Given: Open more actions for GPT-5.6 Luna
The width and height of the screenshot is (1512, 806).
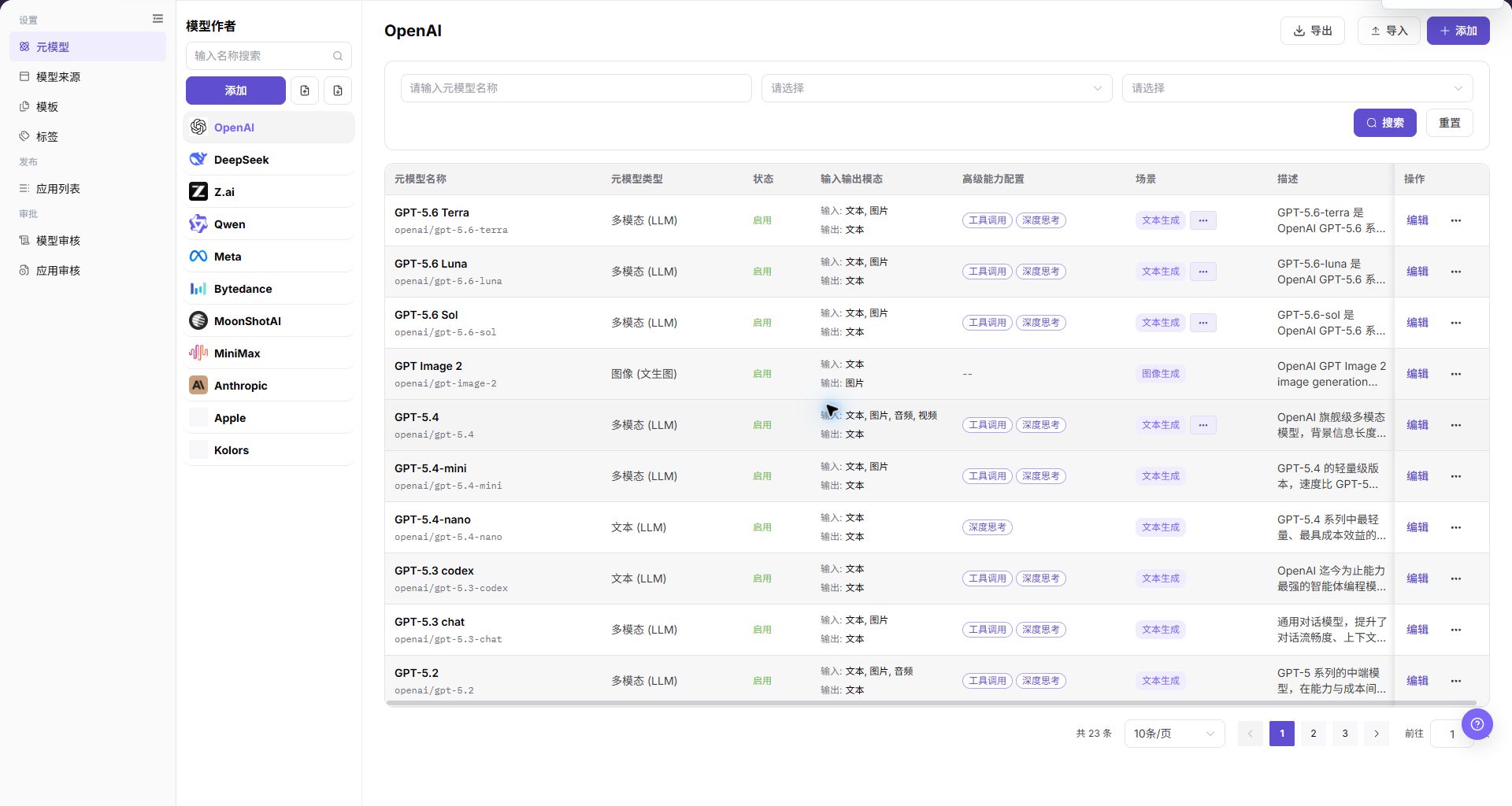Looking at the screenshot, I should (1456, 272).
